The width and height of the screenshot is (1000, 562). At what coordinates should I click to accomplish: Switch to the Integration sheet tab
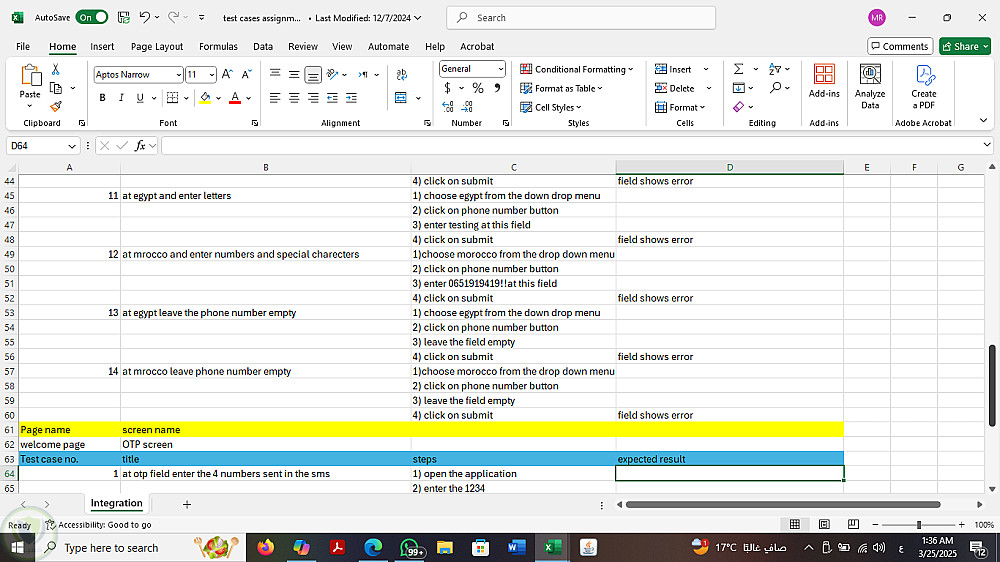116,504
